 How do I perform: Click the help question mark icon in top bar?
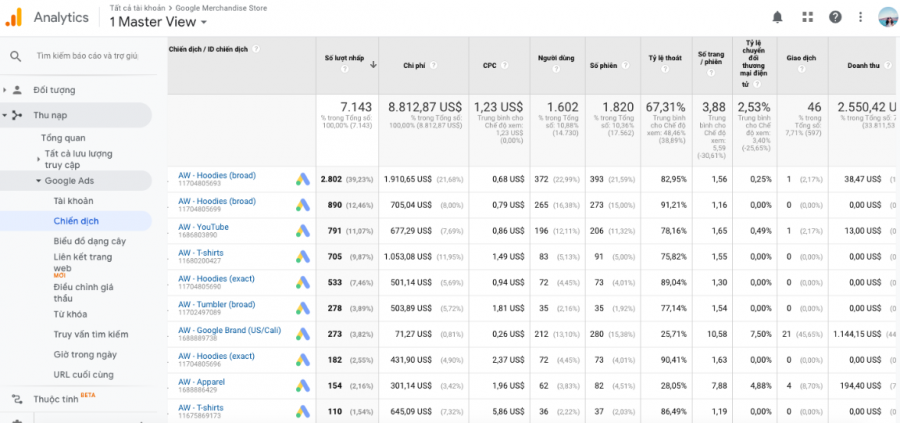(834, 17)
